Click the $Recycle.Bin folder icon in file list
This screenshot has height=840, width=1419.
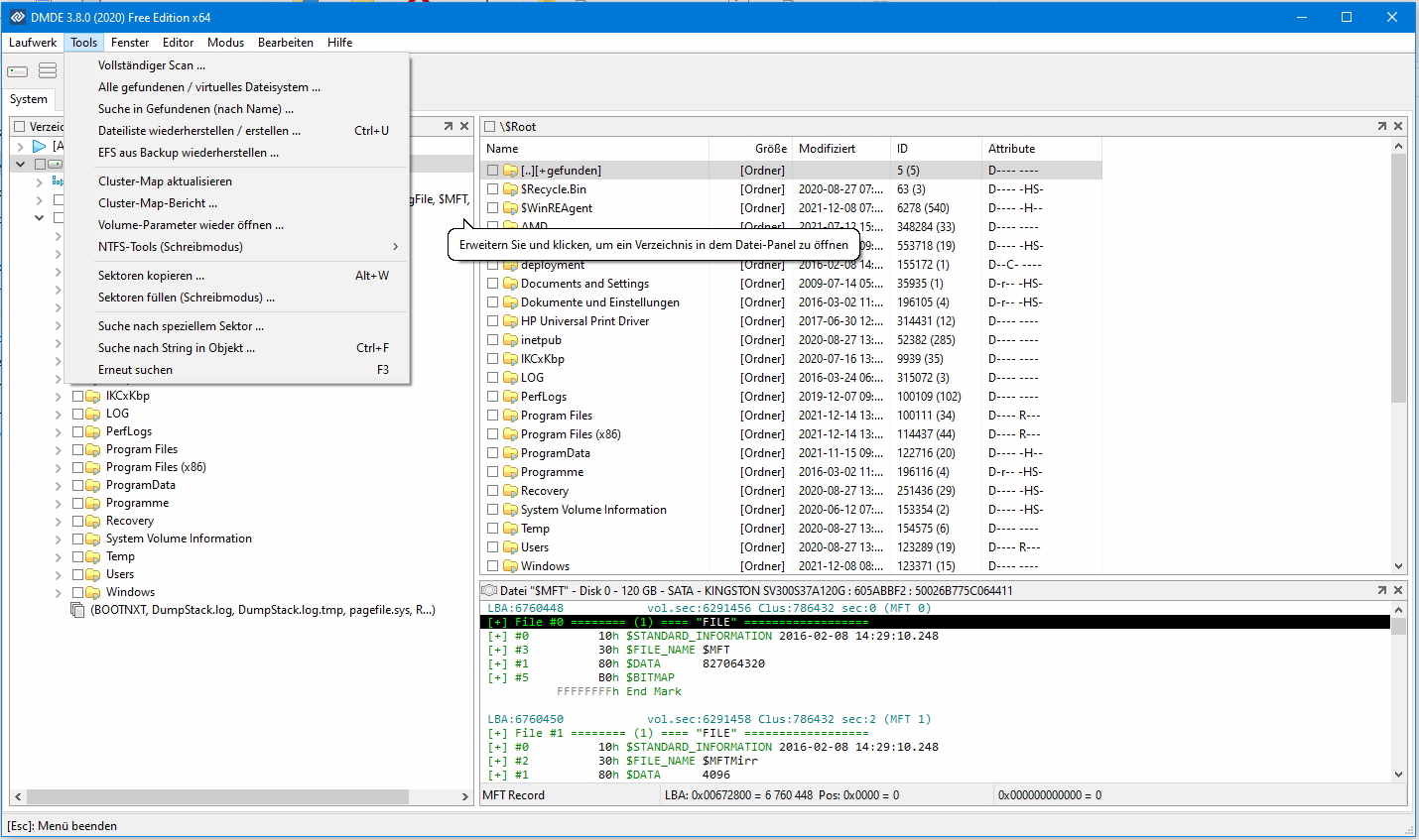coord(510,189)
